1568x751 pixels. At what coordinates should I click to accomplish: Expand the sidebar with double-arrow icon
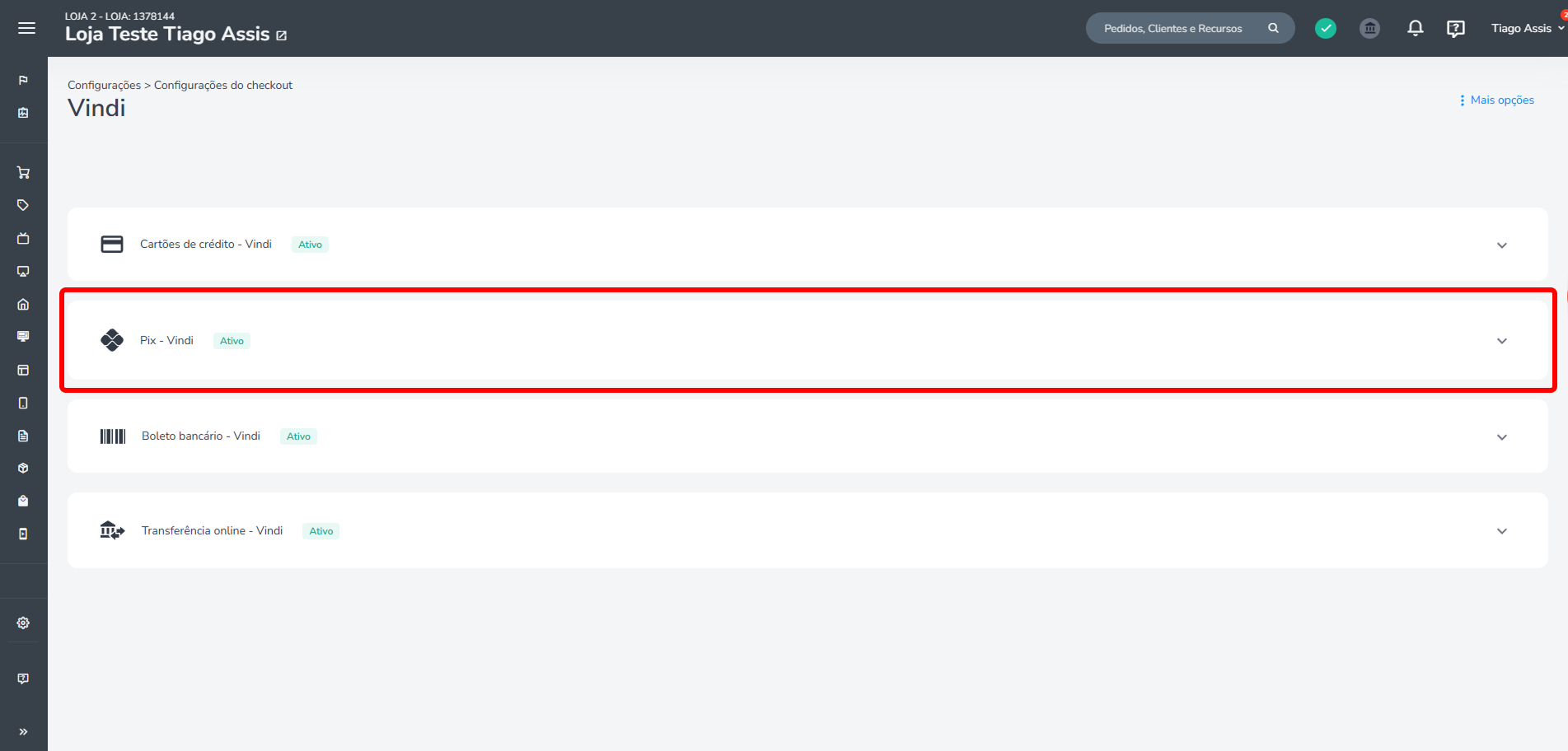[x=23, y=731]
